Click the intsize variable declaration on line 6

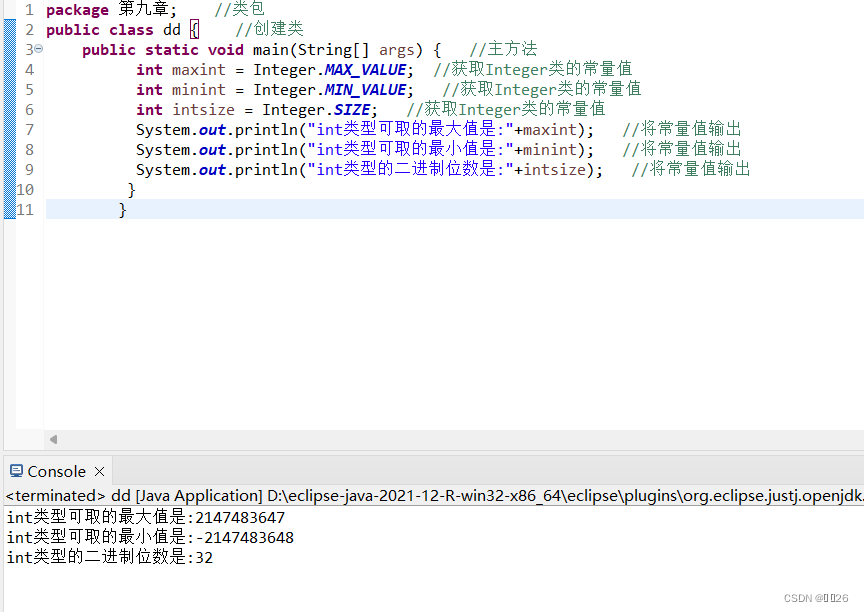point(203,110)
